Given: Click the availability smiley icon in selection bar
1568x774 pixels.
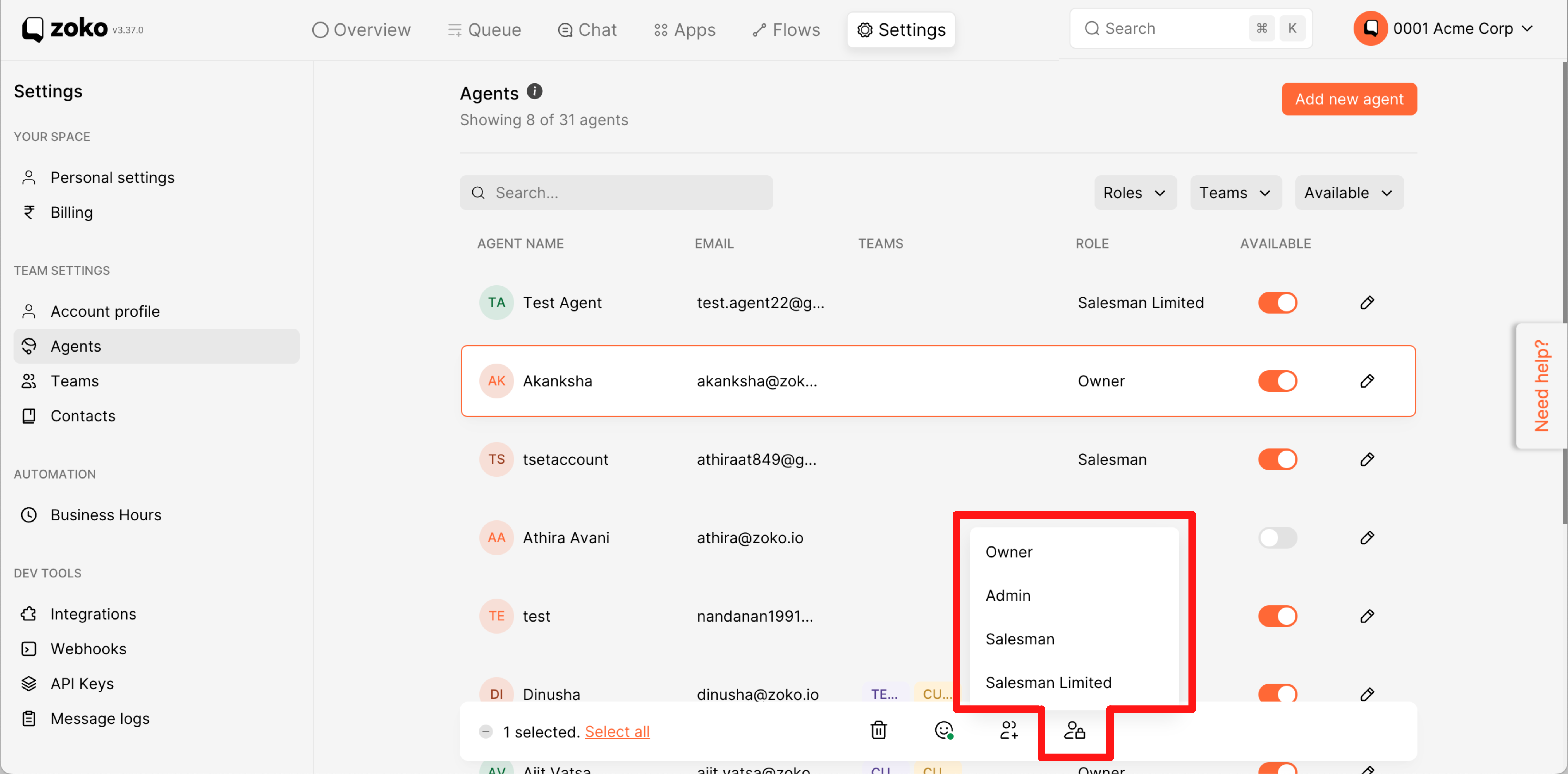Looking at the screenshot, I should point(943,730).
